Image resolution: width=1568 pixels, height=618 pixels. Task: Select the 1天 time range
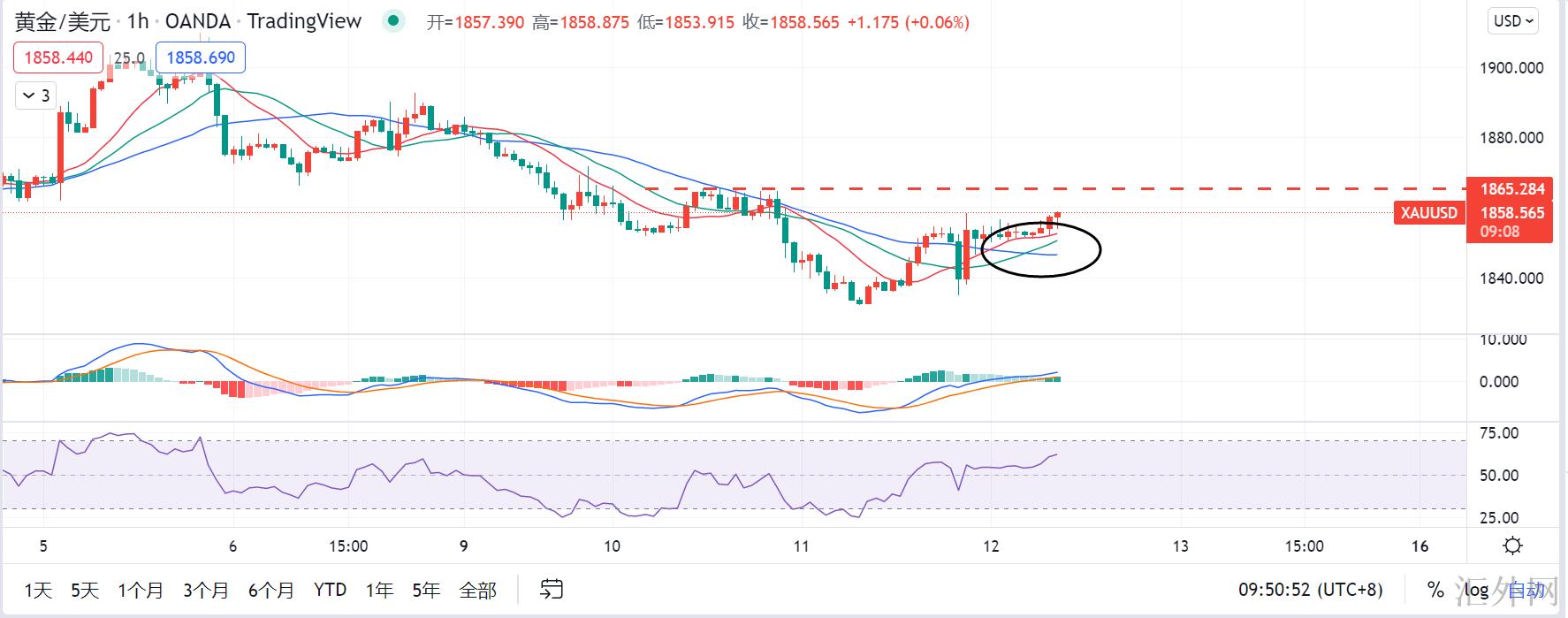(38, 590)
